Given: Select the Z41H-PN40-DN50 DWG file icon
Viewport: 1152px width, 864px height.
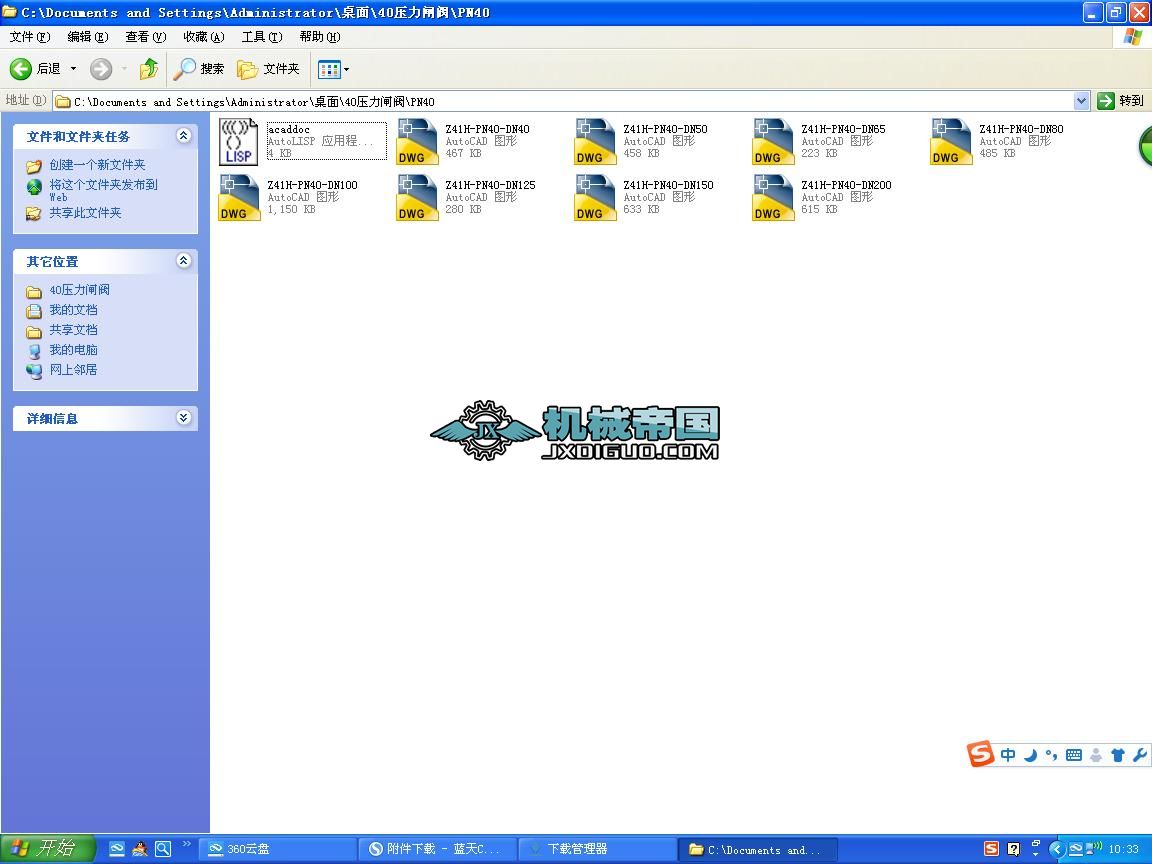Looking at the screenshot, I should (x=595, y=142).
